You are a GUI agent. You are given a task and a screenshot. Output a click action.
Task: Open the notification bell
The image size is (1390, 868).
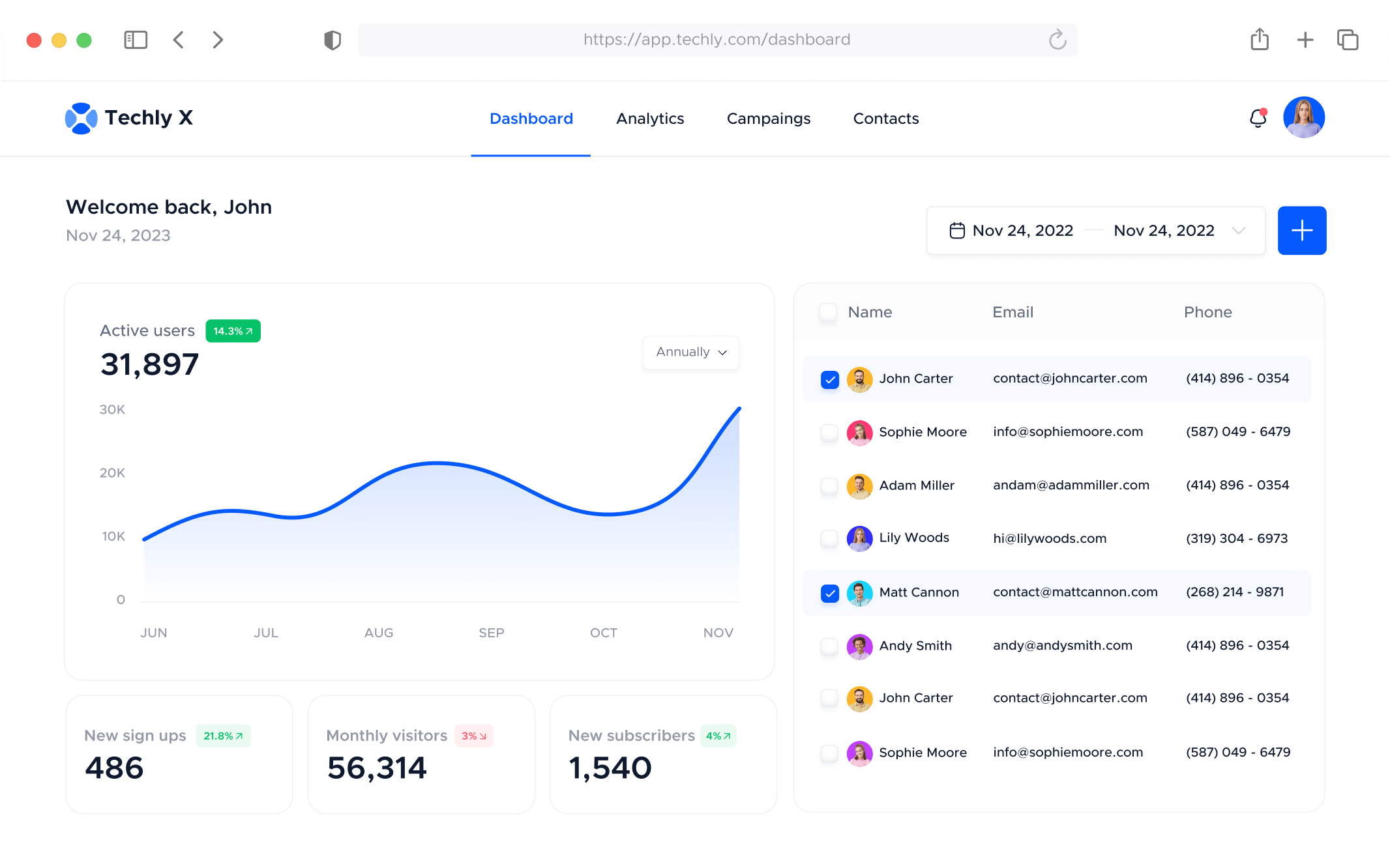click(1258, 119)
